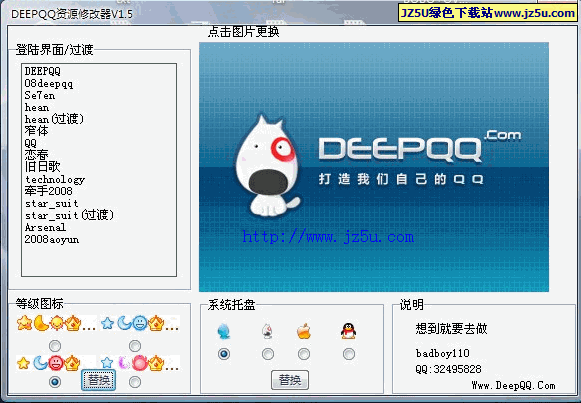Click QQ:32495828 text in 说明 panel
Screen dimensions: 581x403
click(x=448, y=369)
